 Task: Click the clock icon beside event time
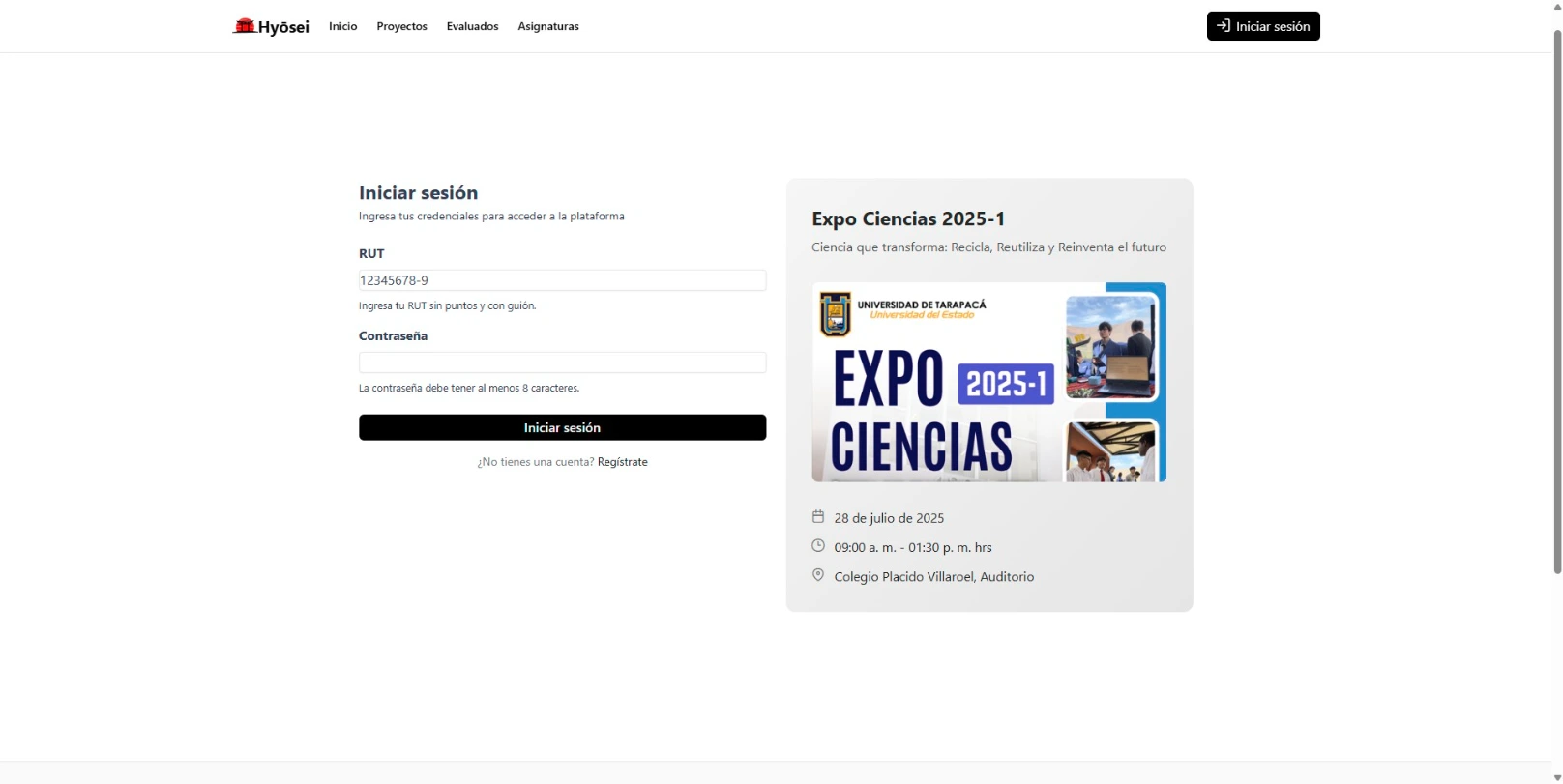click(818, 546)
